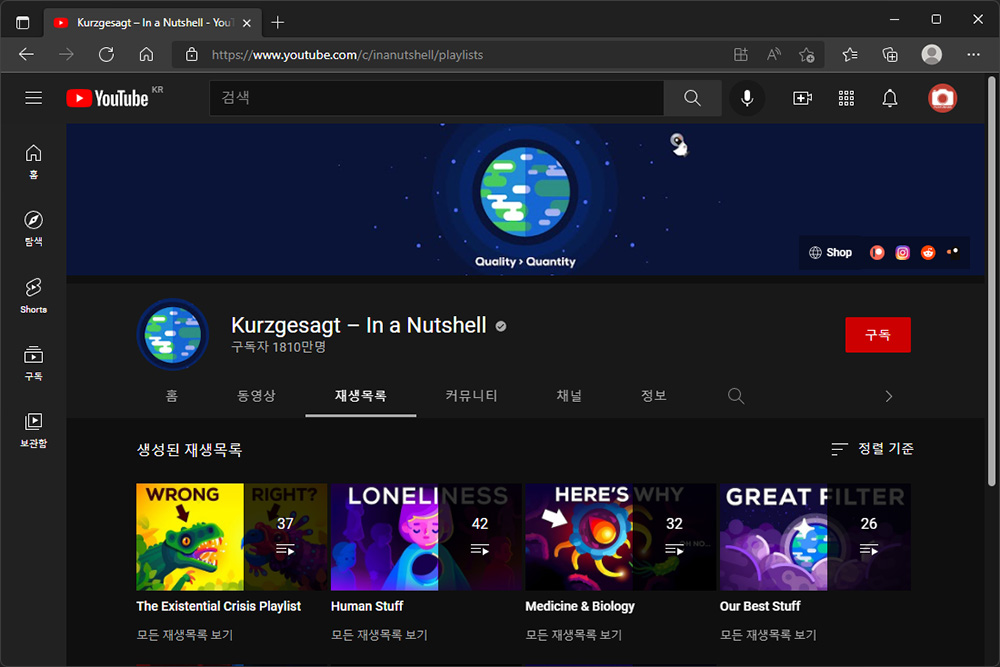Close the Kurzgesagt browser tab
Screen dimensions: 1000x667
click(x=247, y=23)
